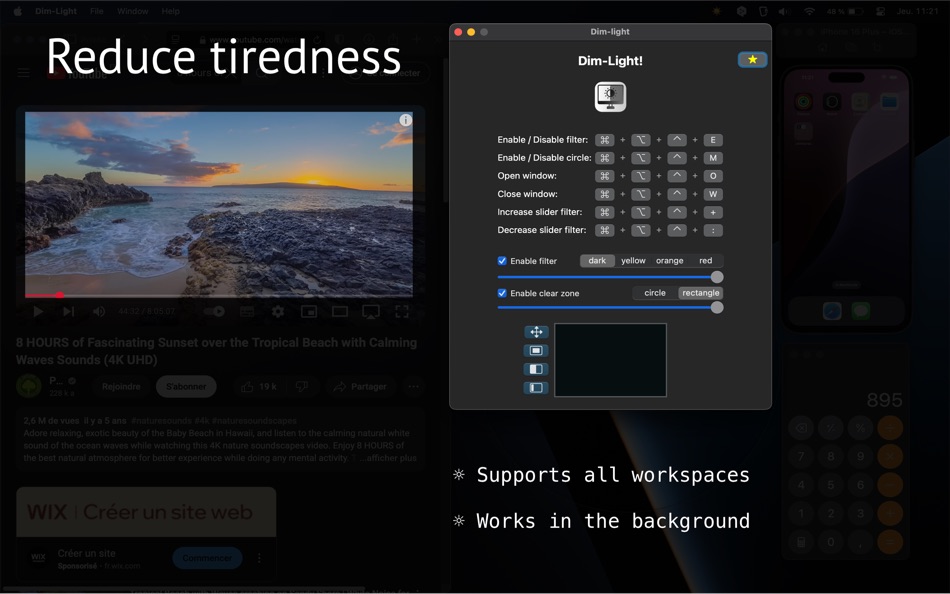Image resolution: width=950 pixels, height=594 pixels.
Task: Click the yellow star button in Dim-light
Action: point(752,59)
